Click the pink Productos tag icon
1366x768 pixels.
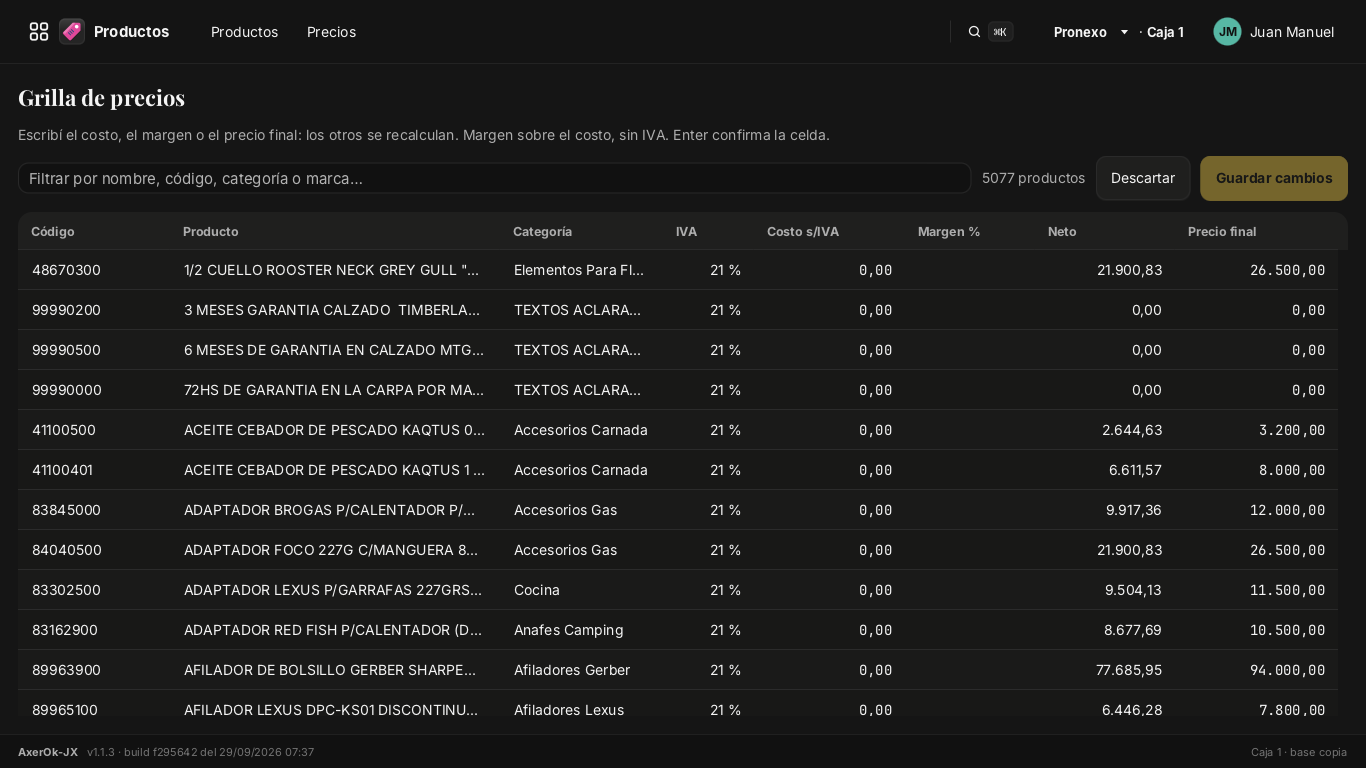pos(72,32)
